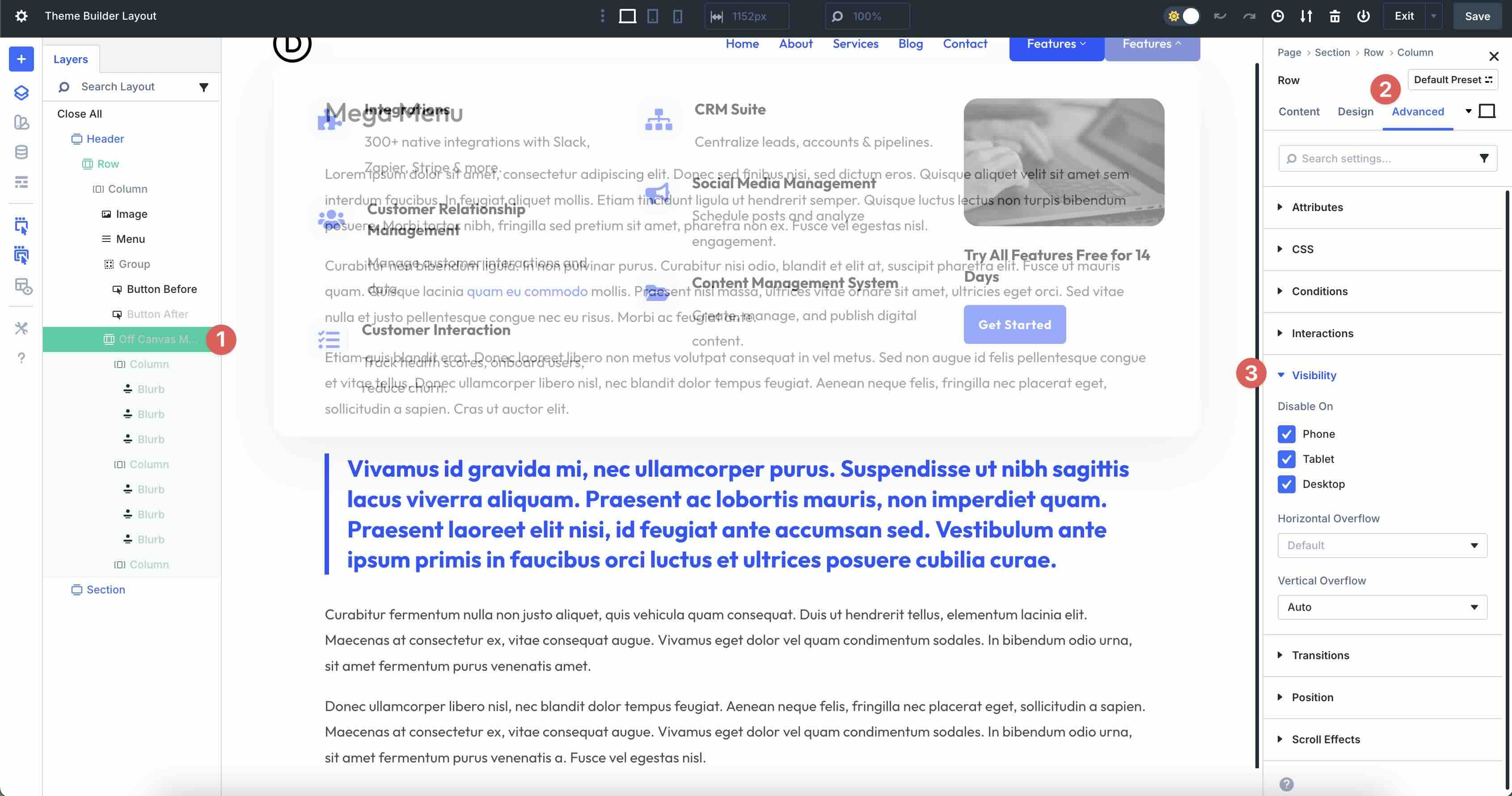Open the portability import/export tool
Image resolution: width=1512 pixels, height=796 pixels.
tap(1306, 16)
